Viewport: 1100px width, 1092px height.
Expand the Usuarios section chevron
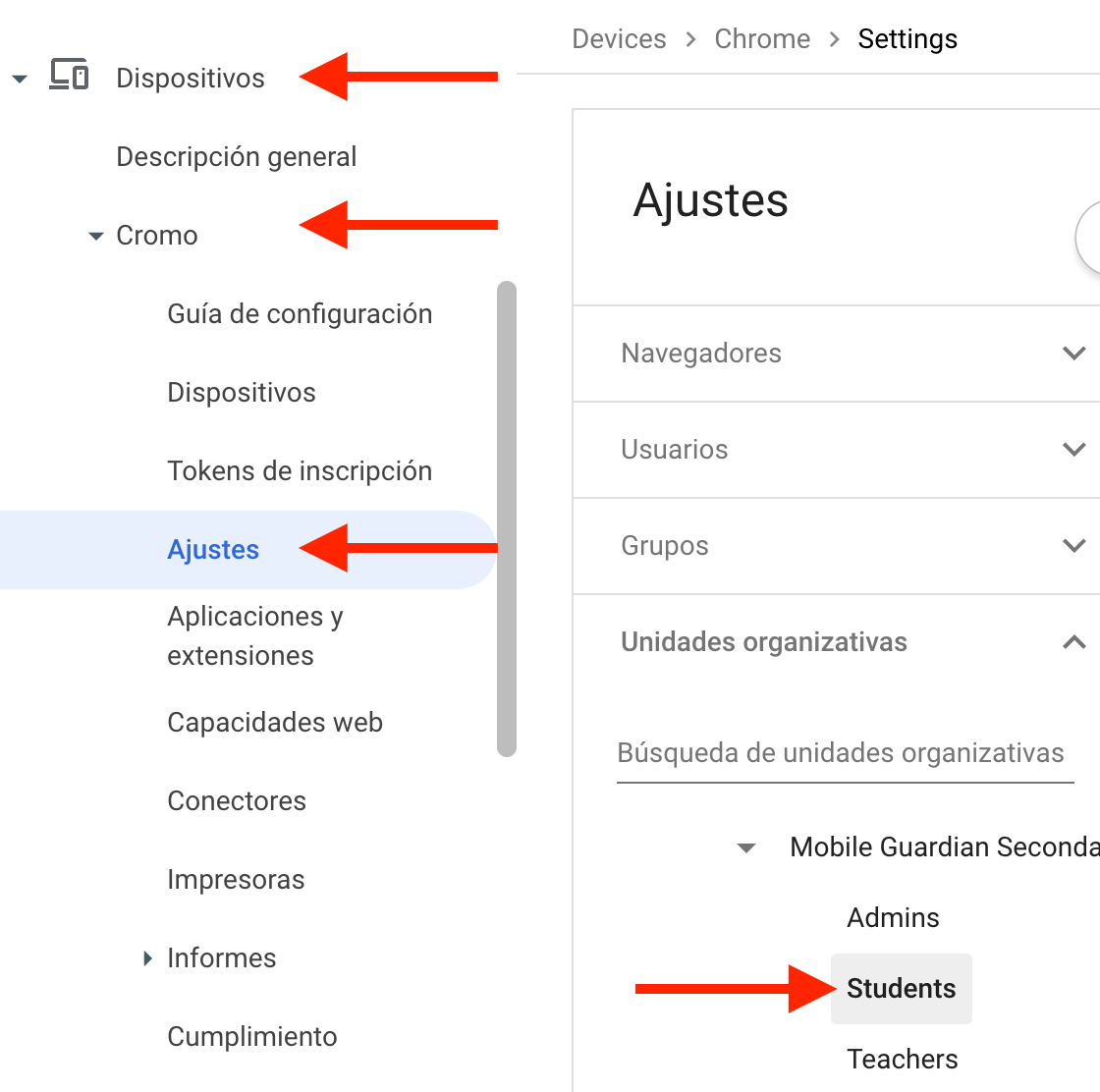point(1073,449)
